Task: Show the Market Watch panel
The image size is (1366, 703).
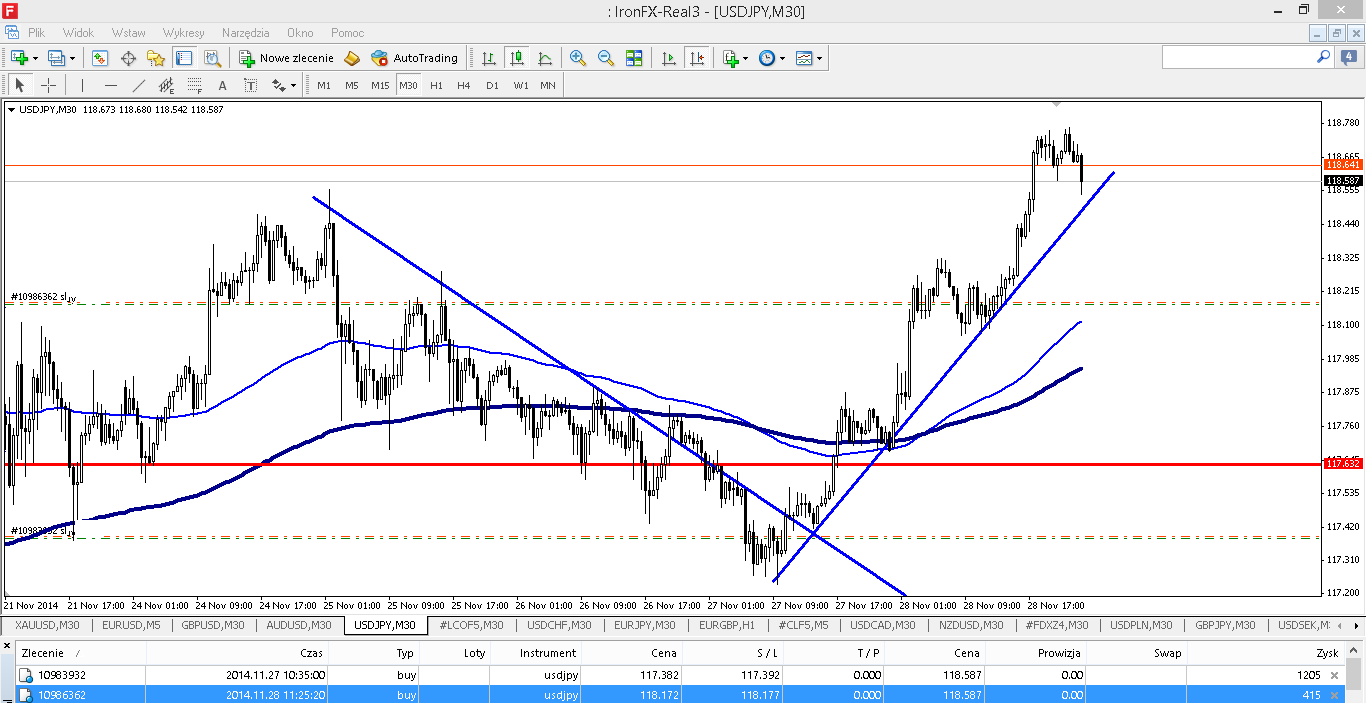Action: [x=100, y=58]
